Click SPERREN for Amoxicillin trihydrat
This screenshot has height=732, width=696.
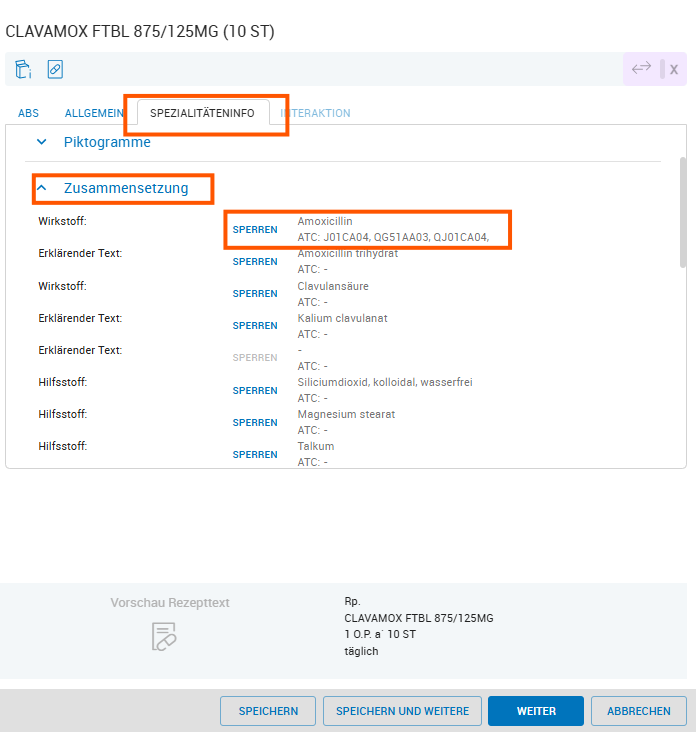255,261
